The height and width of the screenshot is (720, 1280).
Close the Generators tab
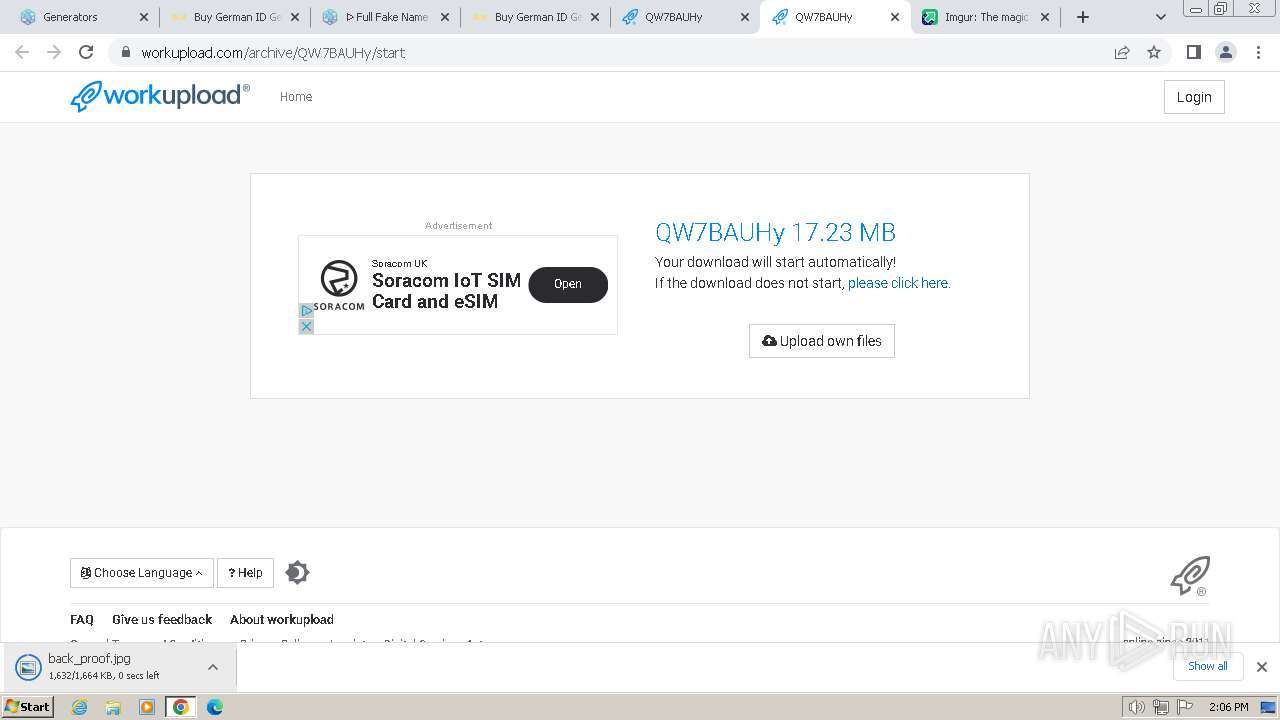coord(144,17)
